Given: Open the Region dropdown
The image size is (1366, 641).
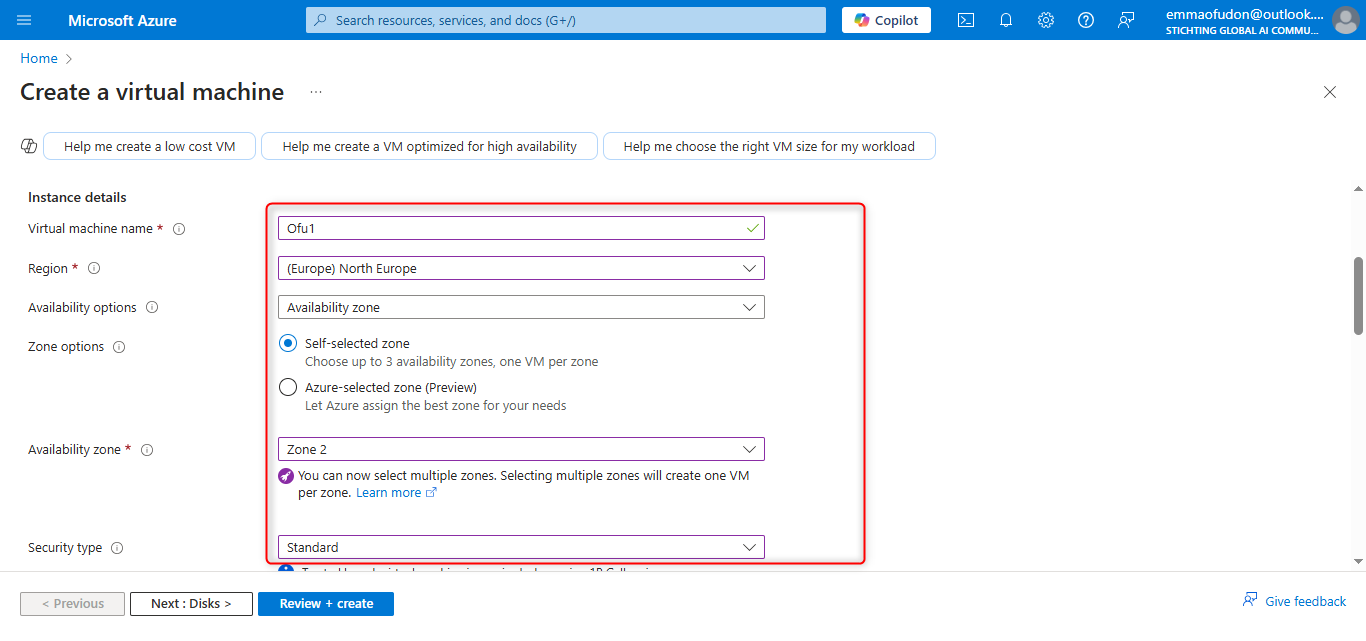Looking at the screenshot, I should click(521, 268).
